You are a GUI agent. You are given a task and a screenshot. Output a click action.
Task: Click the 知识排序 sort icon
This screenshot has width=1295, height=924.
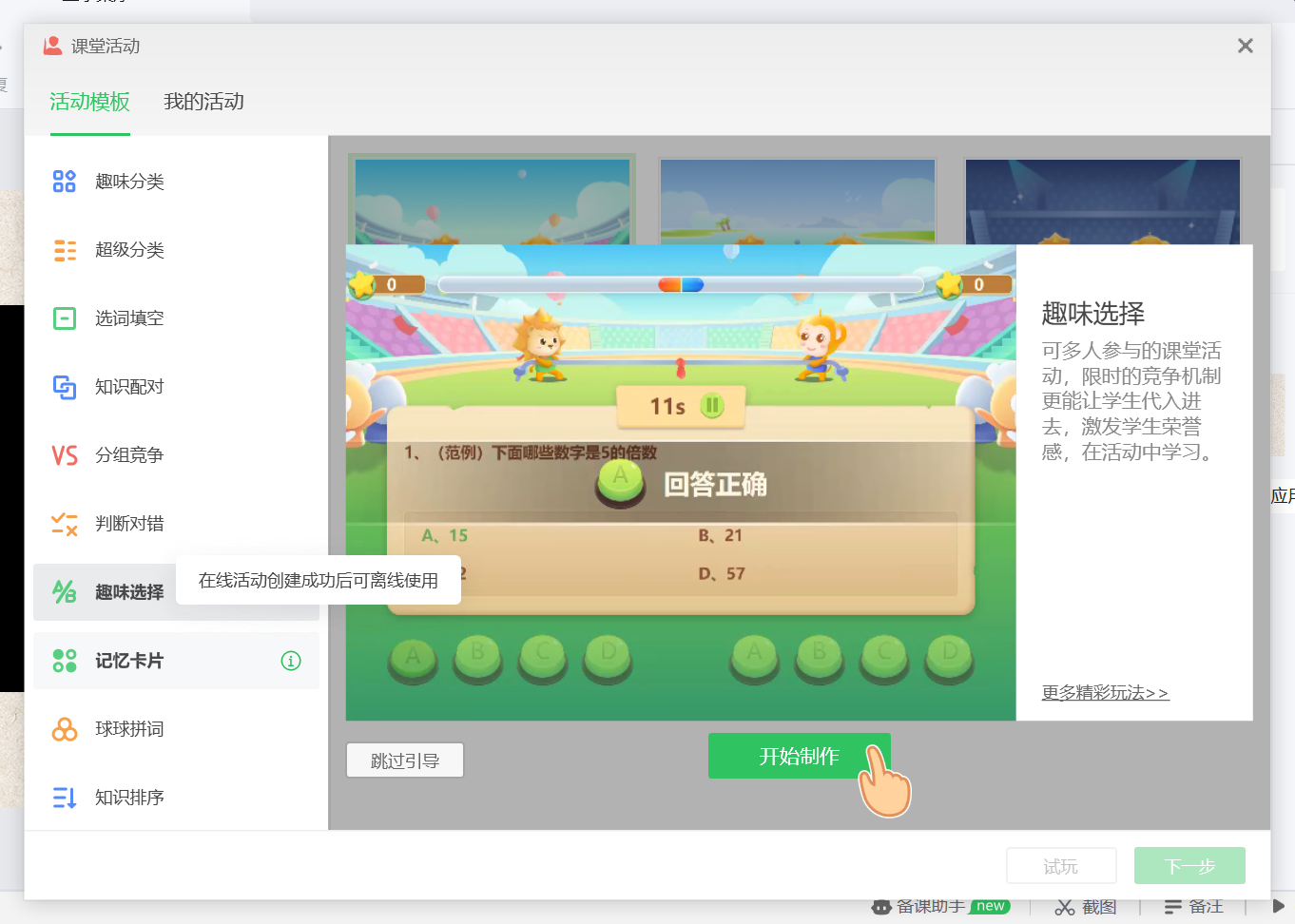(64, 798)
